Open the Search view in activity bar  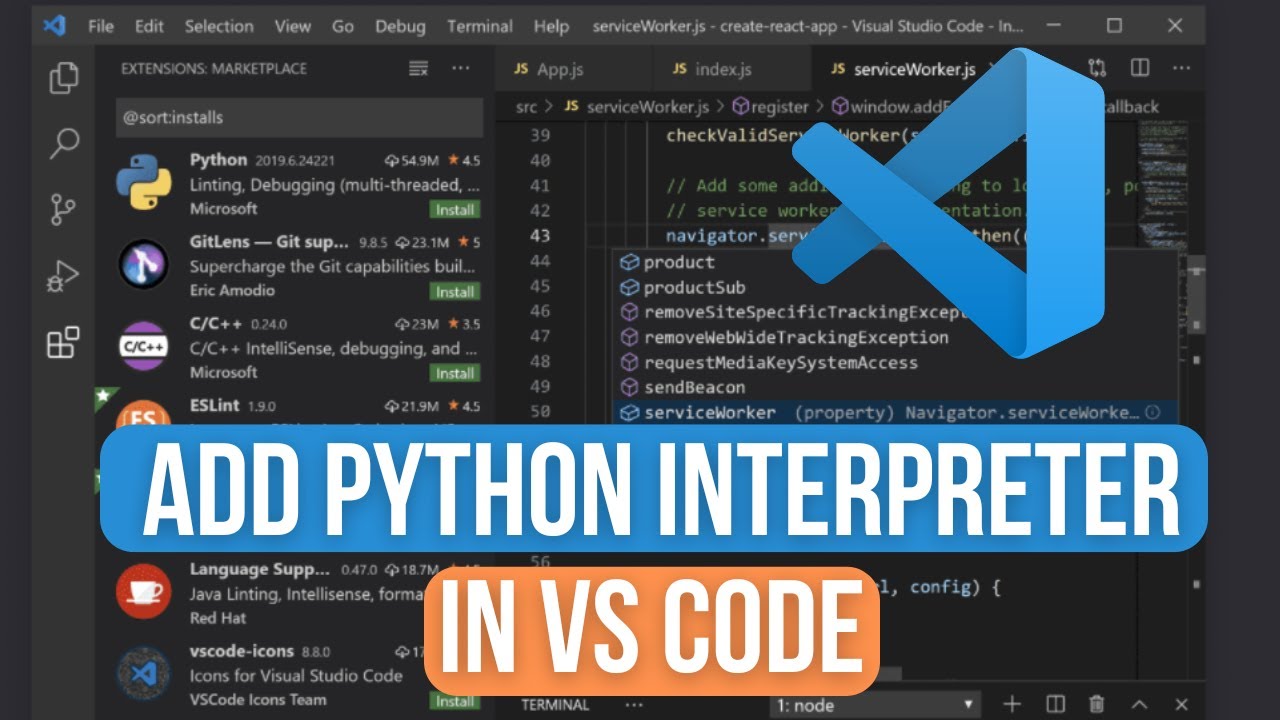[64, 143]
